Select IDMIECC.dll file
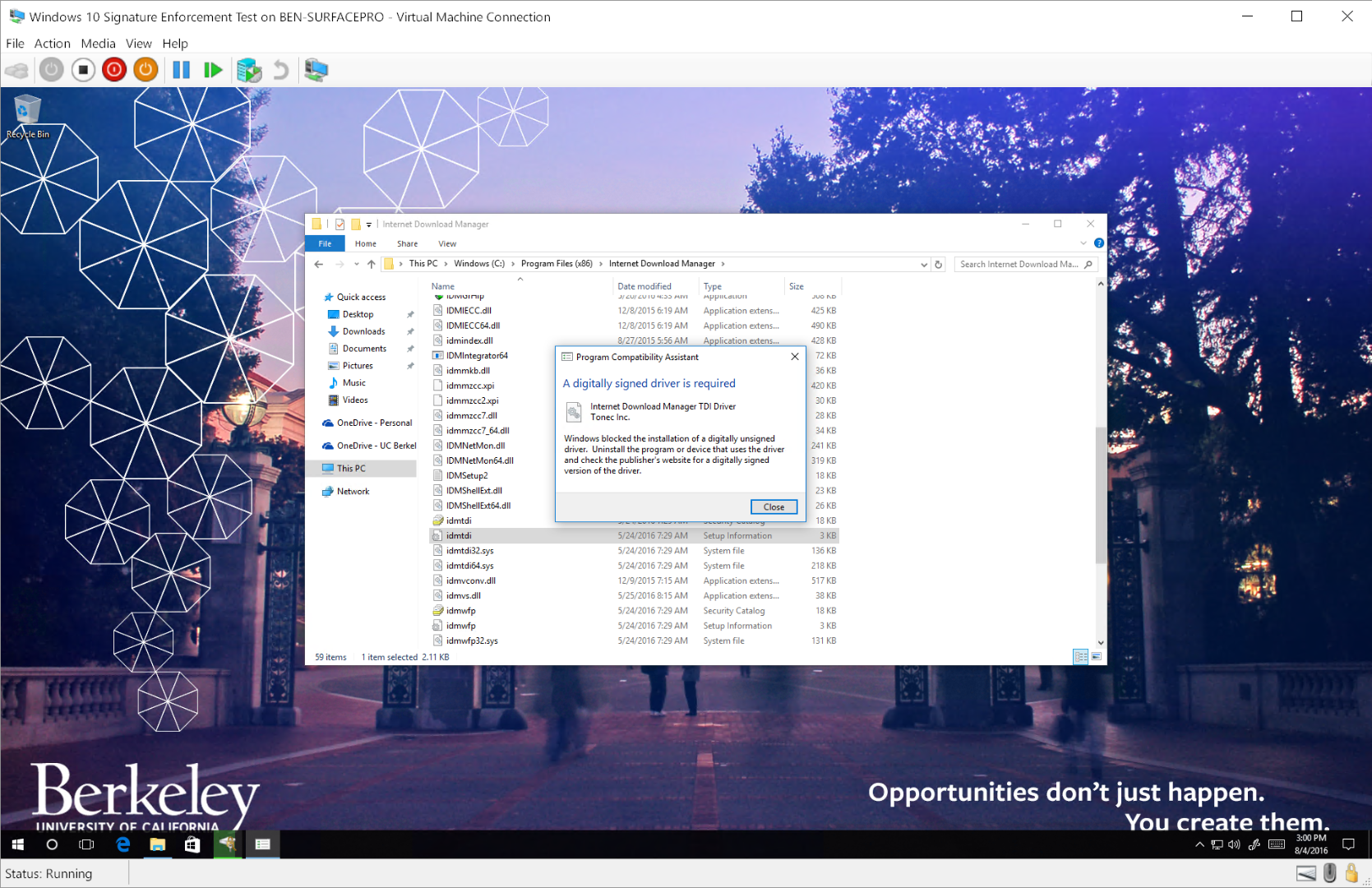 pyautogui.click(x=469, y=311)
